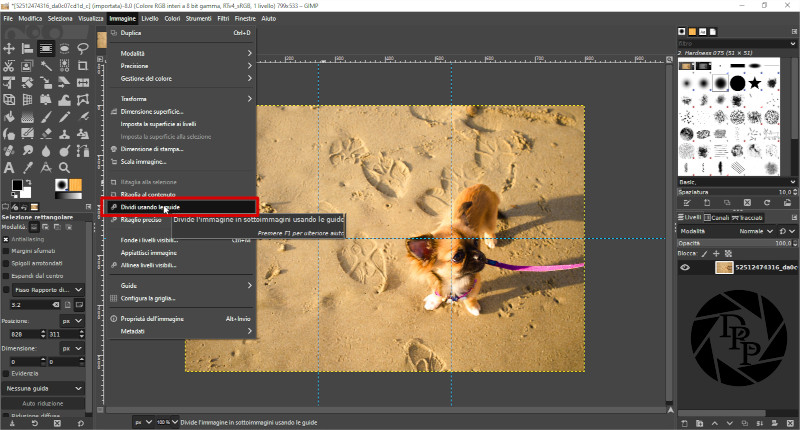Enable the Margini sfumati checkbox
The image size is (800, 430).
[5, 251]
